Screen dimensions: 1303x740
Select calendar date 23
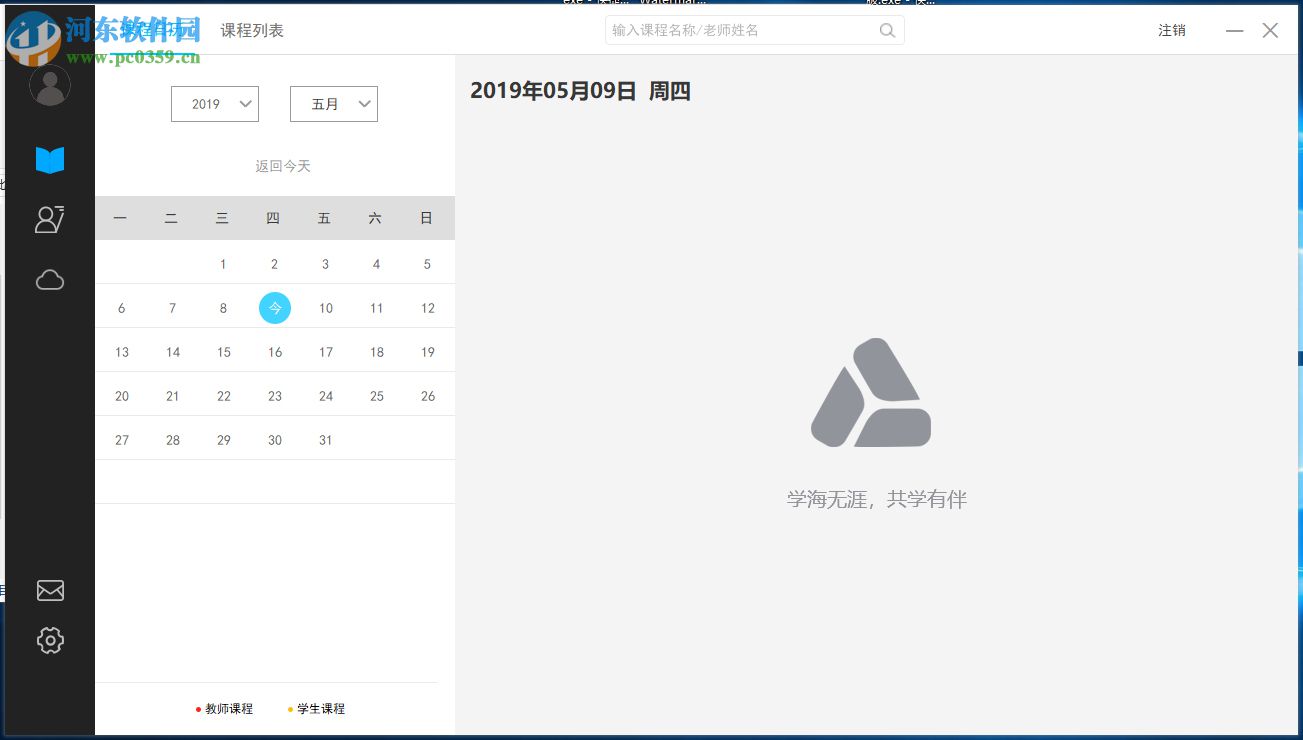click(x=275, y=396)
